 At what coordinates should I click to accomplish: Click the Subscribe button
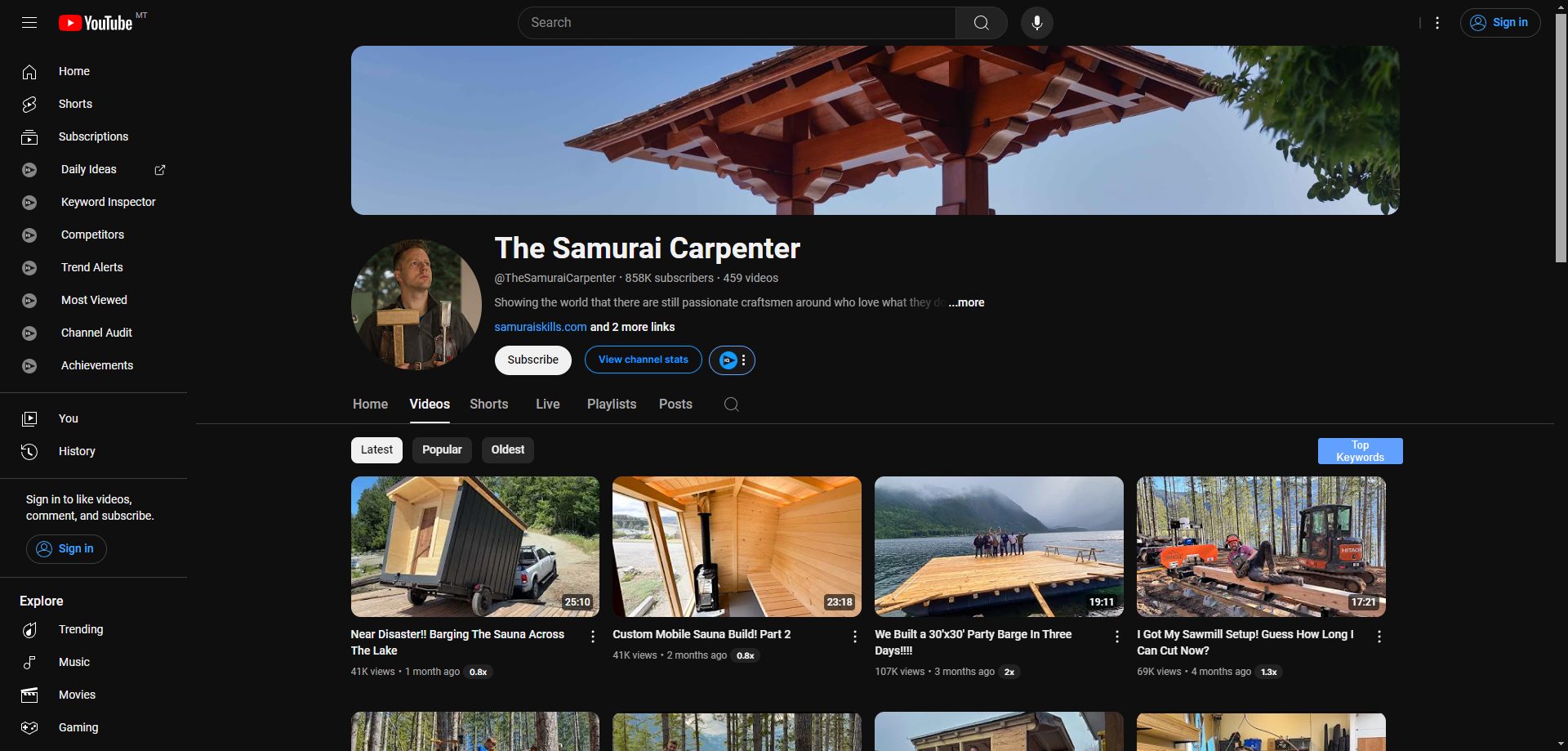(x=532, y=360)
